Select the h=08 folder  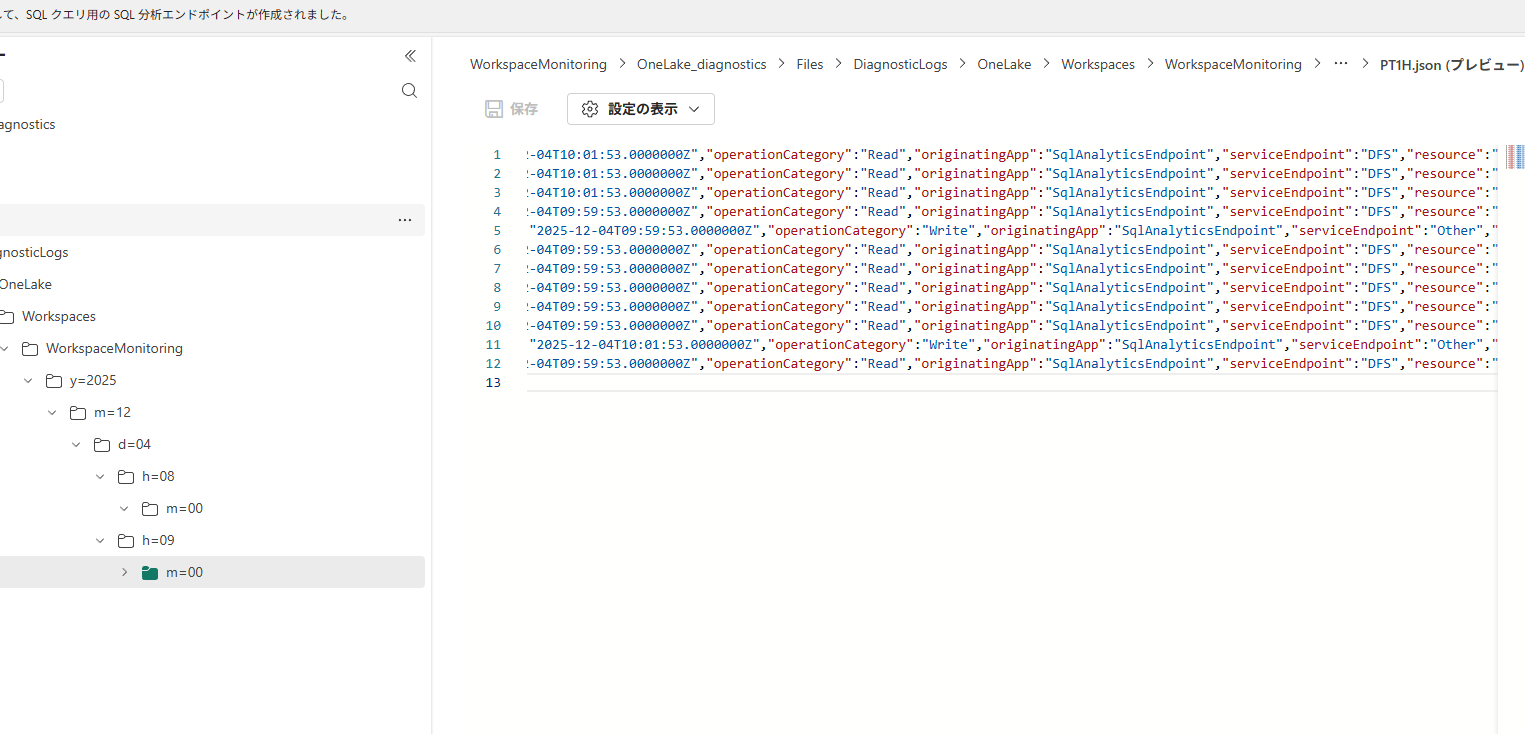[x=158, y=477]
